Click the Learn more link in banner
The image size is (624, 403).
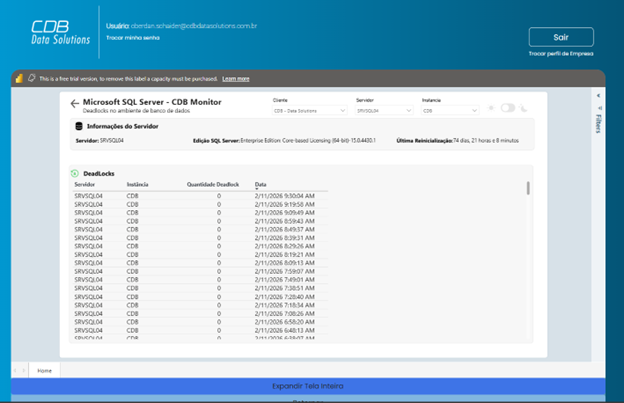tap(236, 78)
